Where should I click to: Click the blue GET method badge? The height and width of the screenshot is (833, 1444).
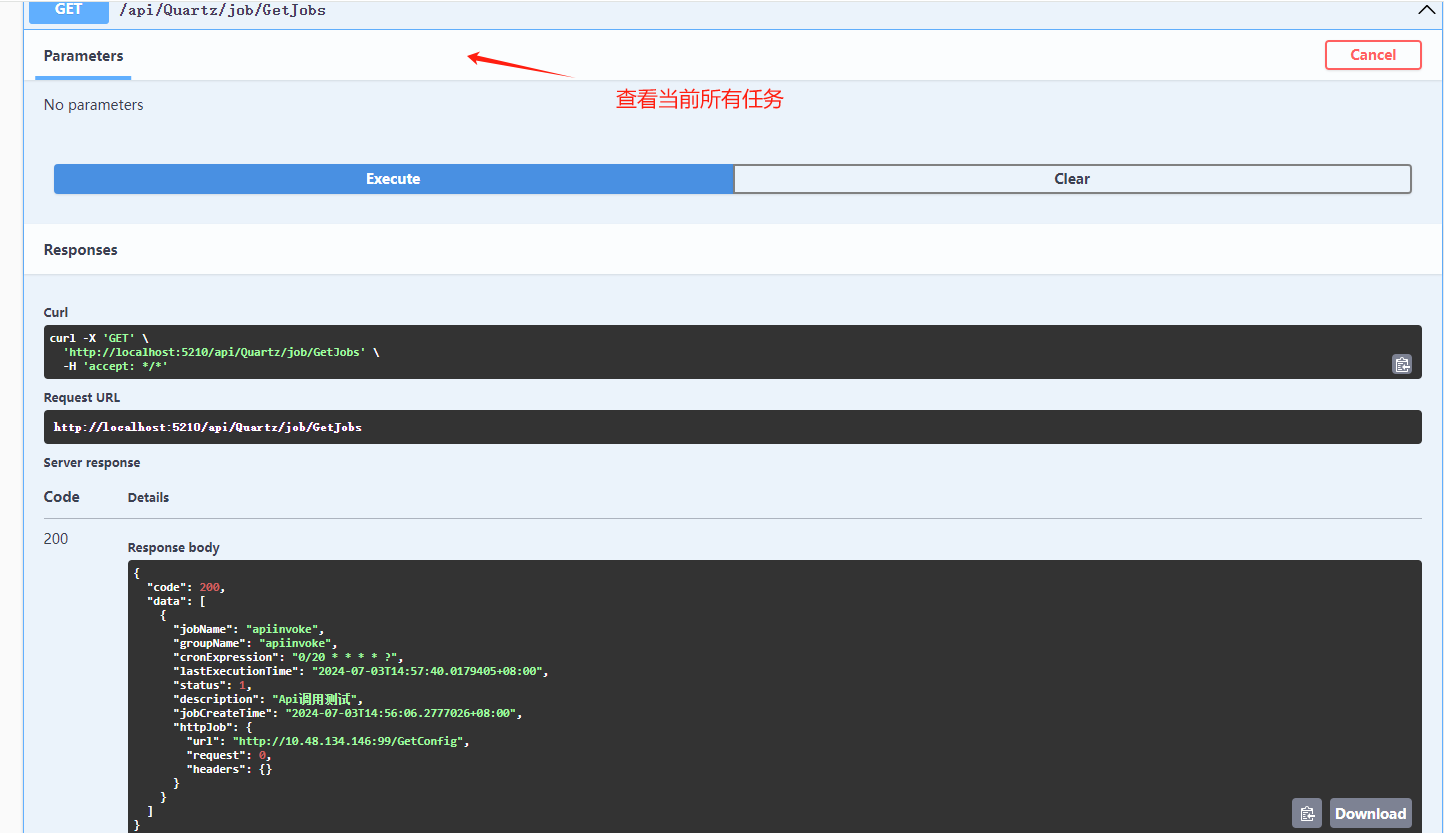pyautogui.click(x=68, y=10)
